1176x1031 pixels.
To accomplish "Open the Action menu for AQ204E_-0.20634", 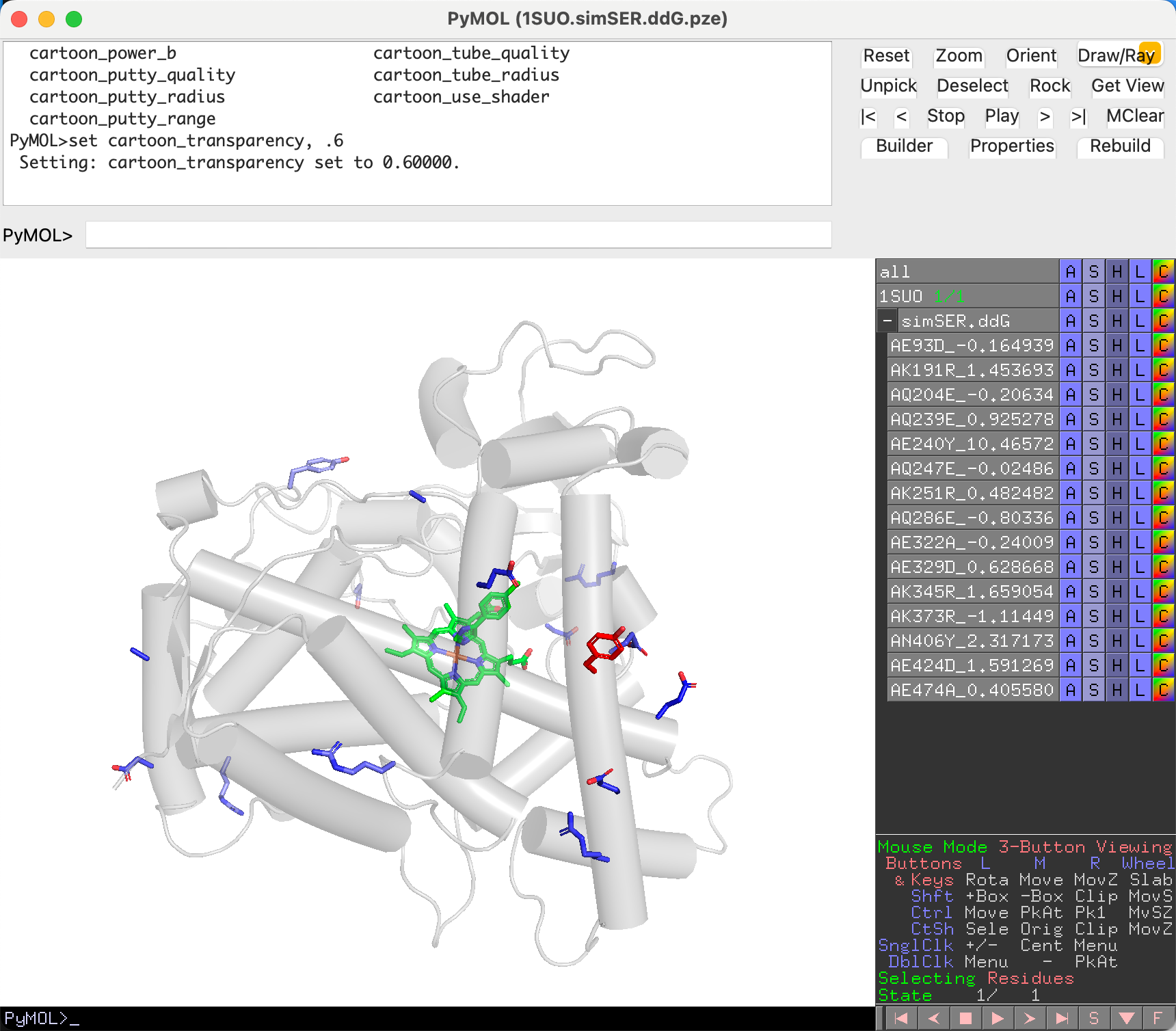I will [x=1071, y=394].
